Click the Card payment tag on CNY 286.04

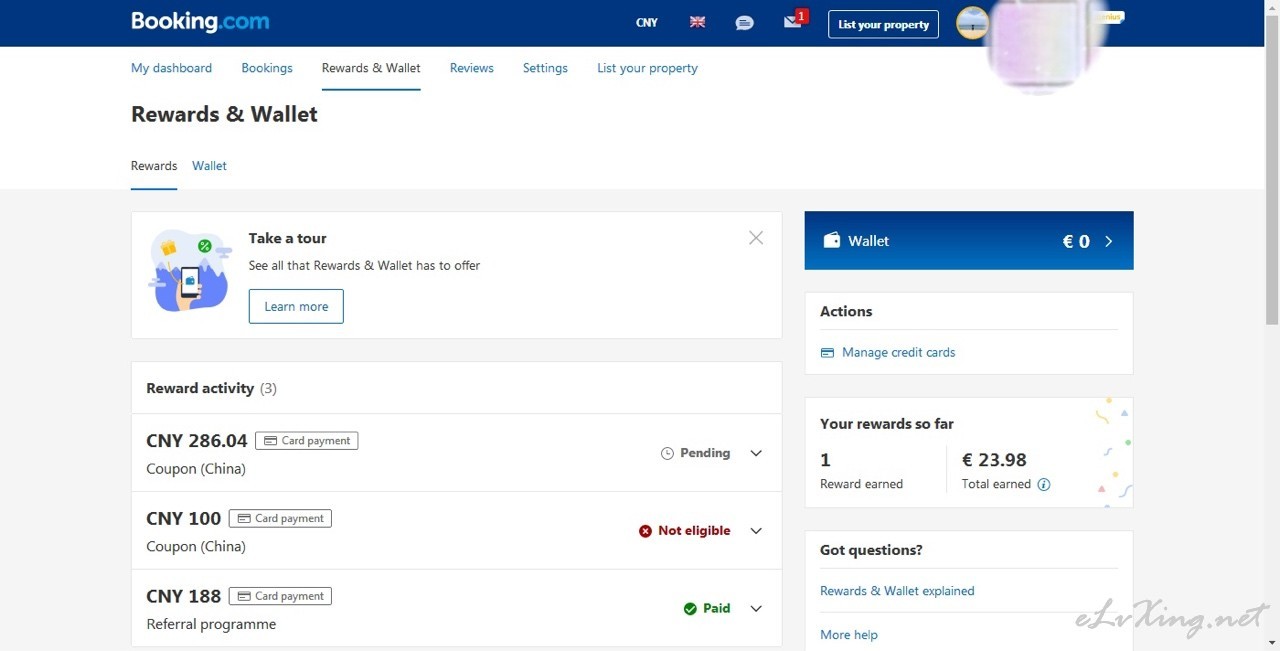point(307,441)
